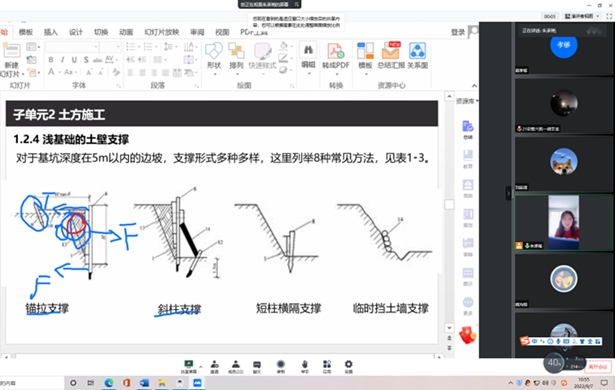Open the 形状 shapes gallery
Screen dimensions: 615x390
pos(214,56)
